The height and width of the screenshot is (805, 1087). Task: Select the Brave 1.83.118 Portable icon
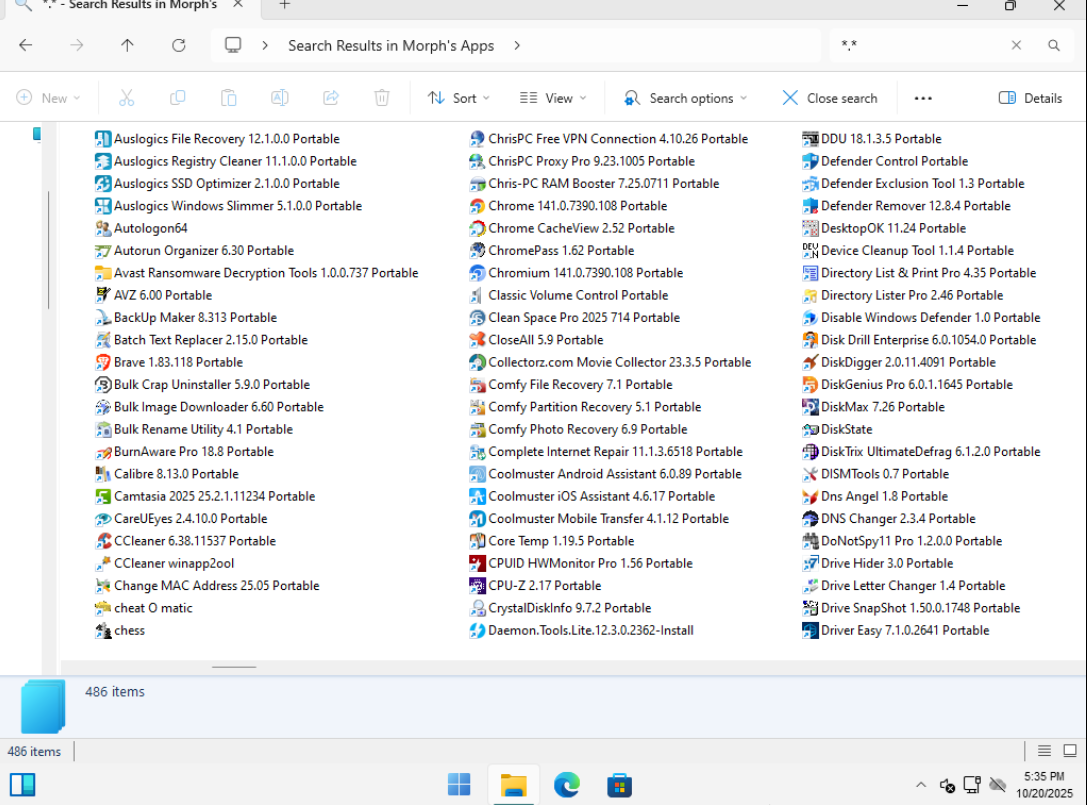click(103, 362)
